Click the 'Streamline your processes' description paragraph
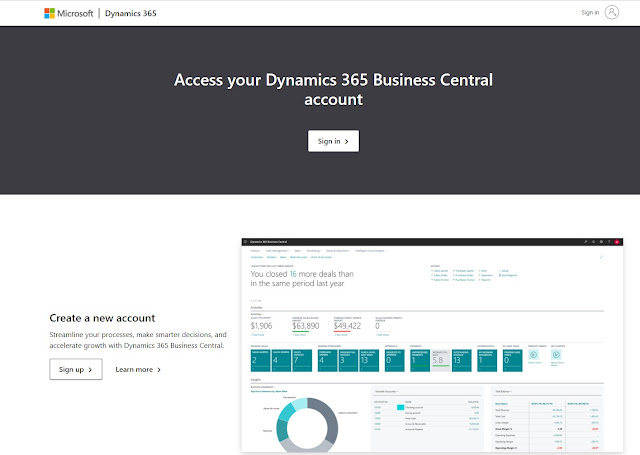The width and height of the screenshot is (640, 455). click(138, 340)
